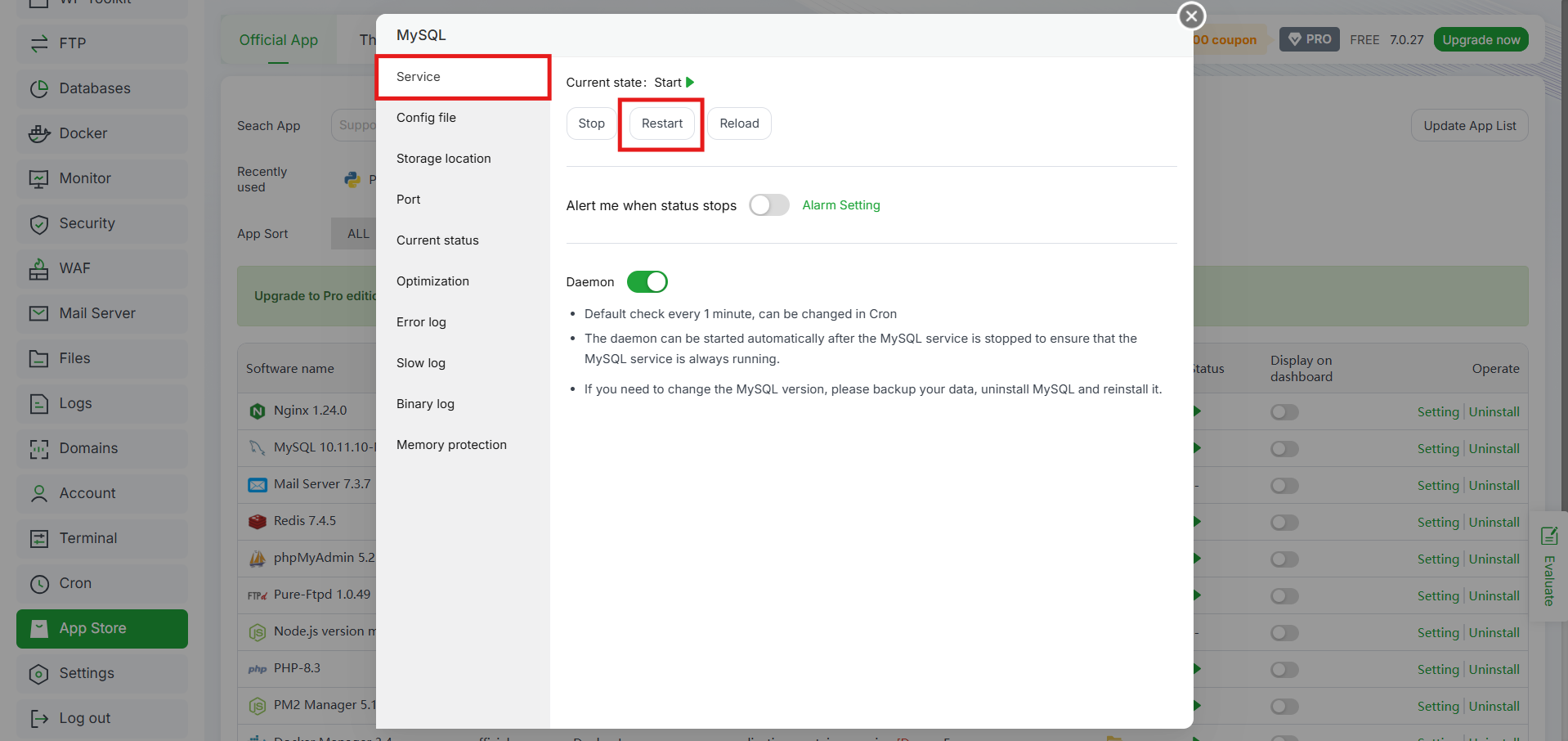Screen dimensions: 1568x741
Task: Open the Config file tab
Action: point(463,118)
